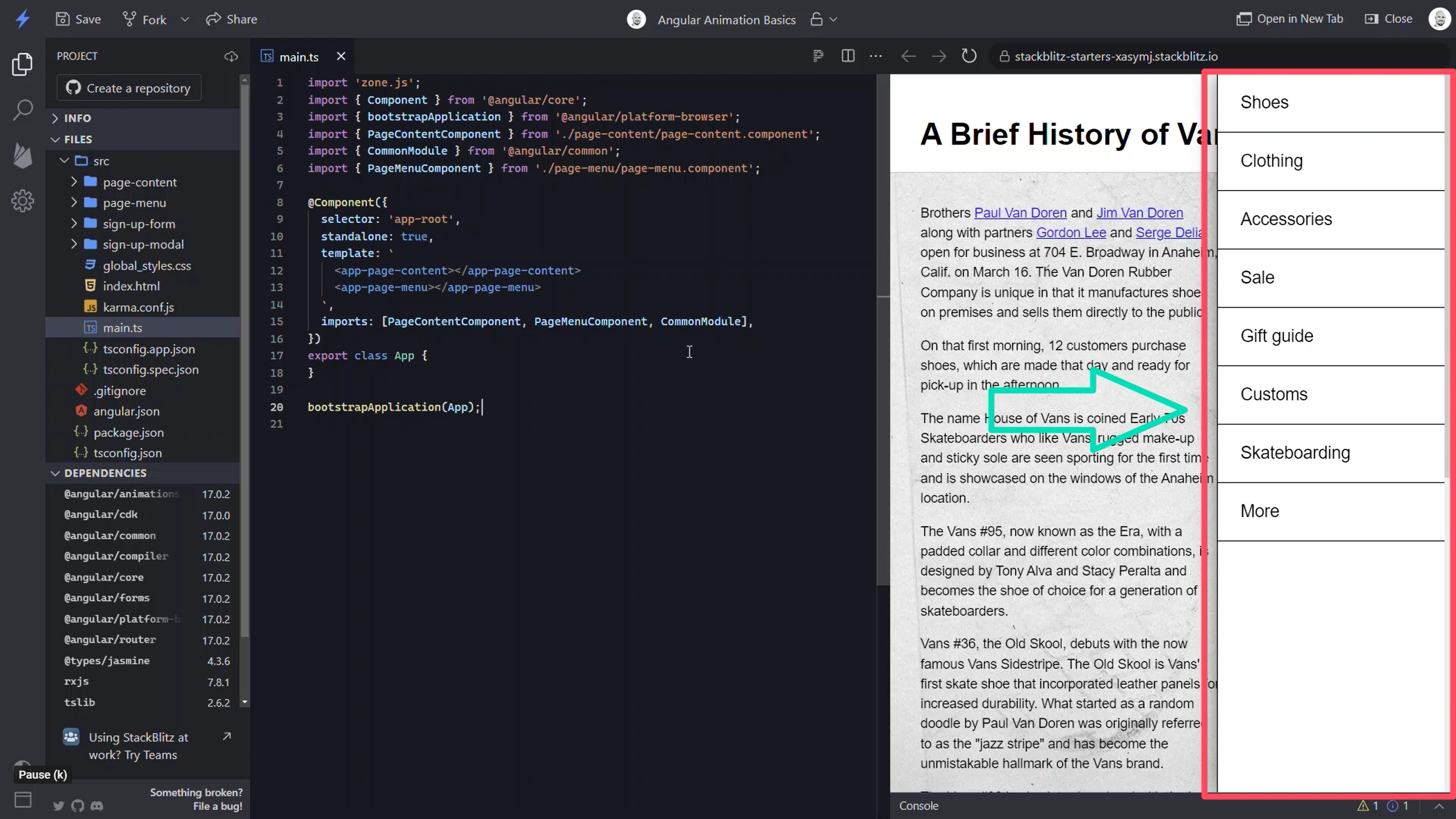The image size is (1456, 819).
Task: Go back in the preview browser
Action: point(908,56)
